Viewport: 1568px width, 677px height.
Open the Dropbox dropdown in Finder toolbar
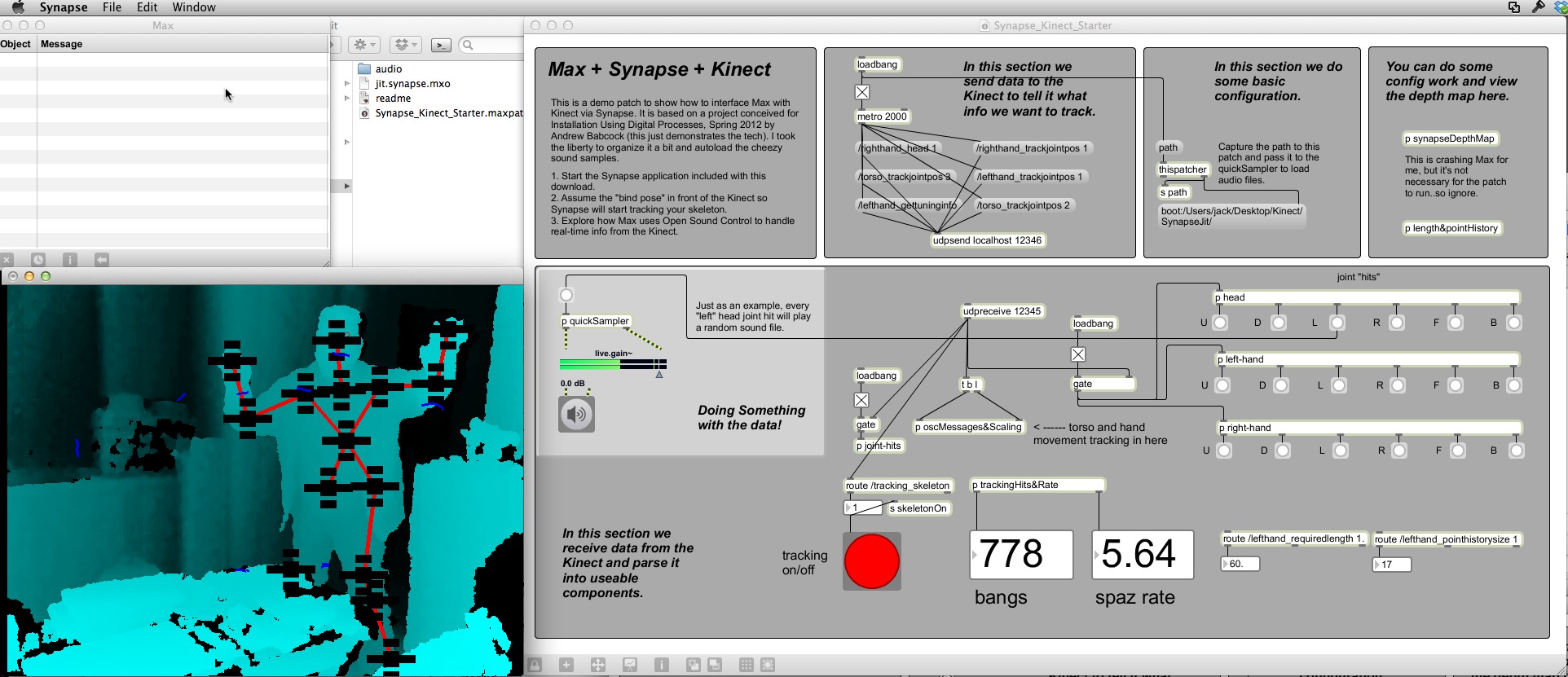tap(405, 45)
